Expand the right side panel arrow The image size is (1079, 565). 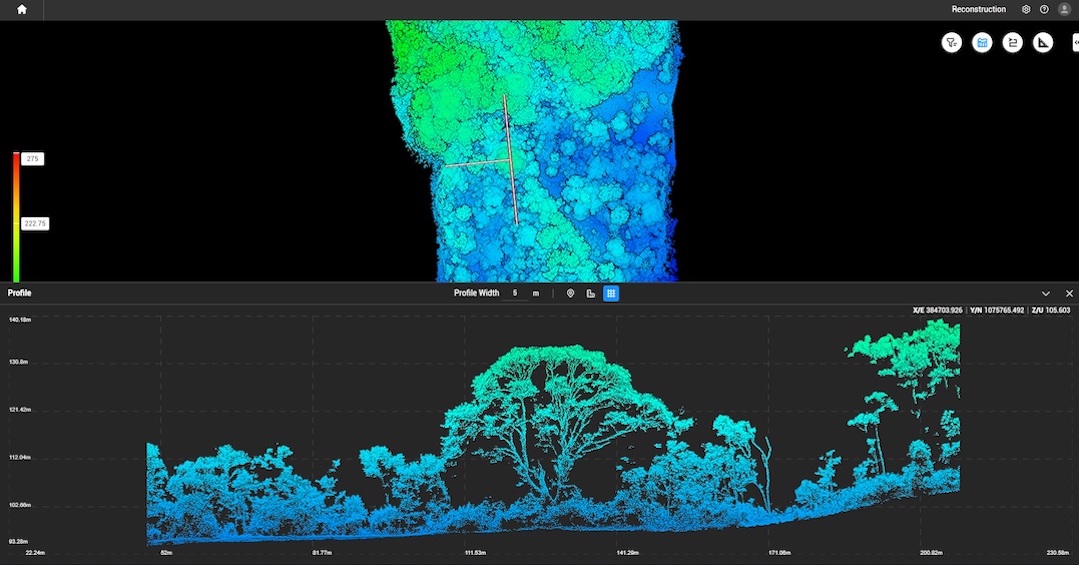(x=1074, y=42)
